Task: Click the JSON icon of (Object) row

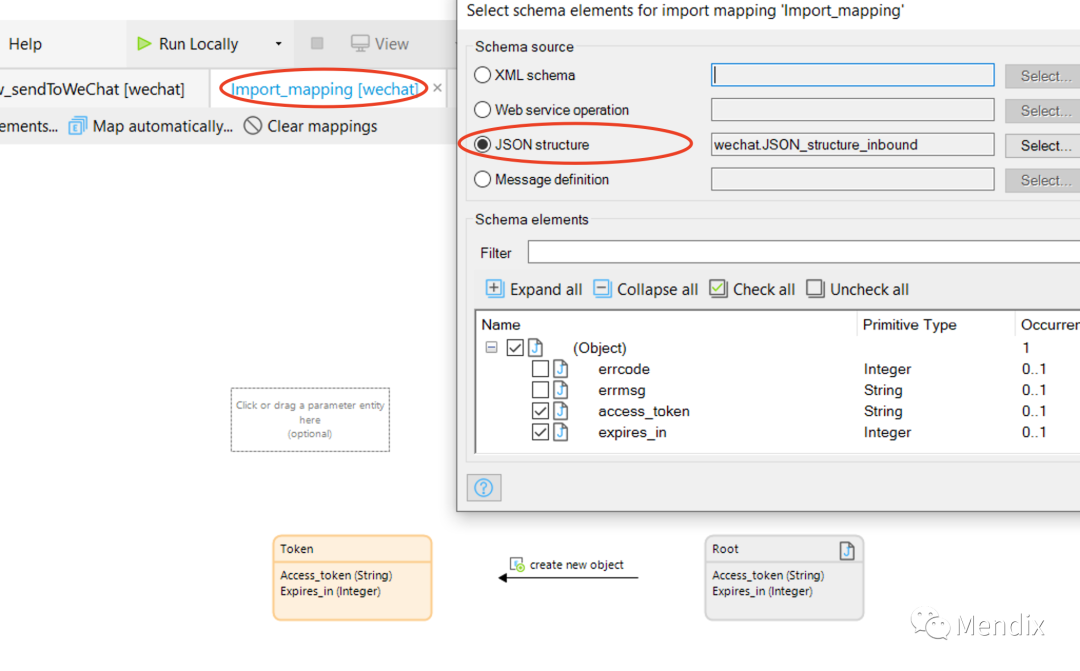Action: click(x=536, y=348)
